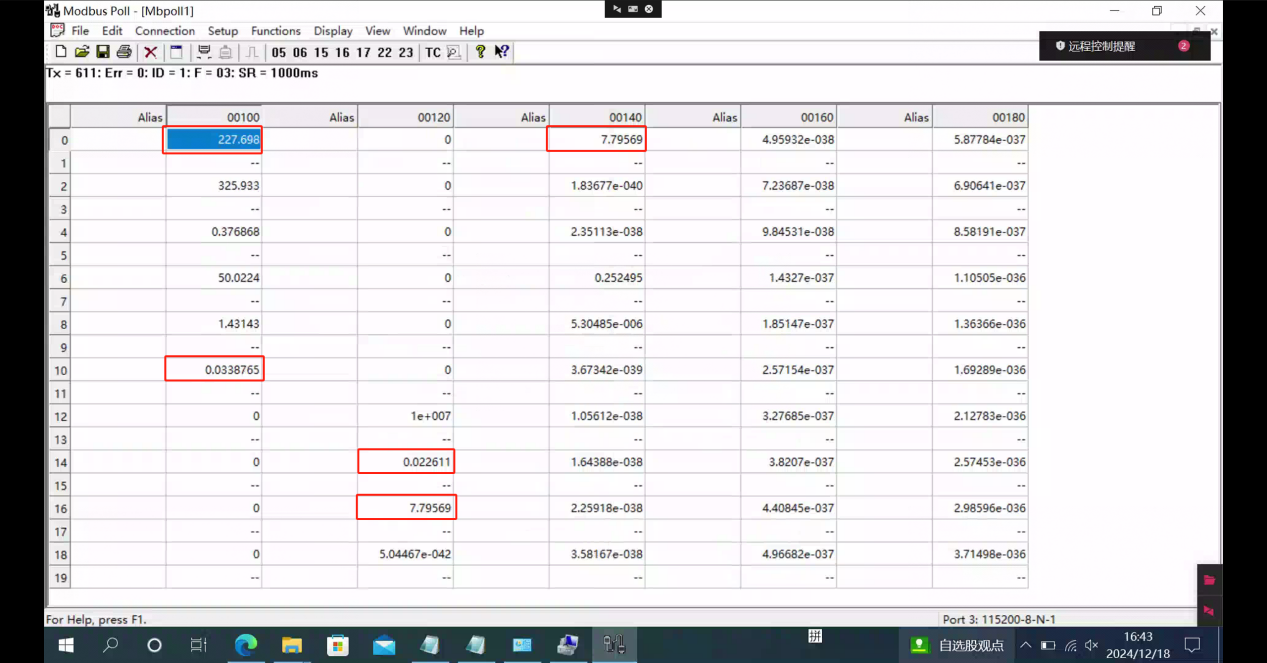
Task: Open a file with the folder icon
Action: (82, 52)
